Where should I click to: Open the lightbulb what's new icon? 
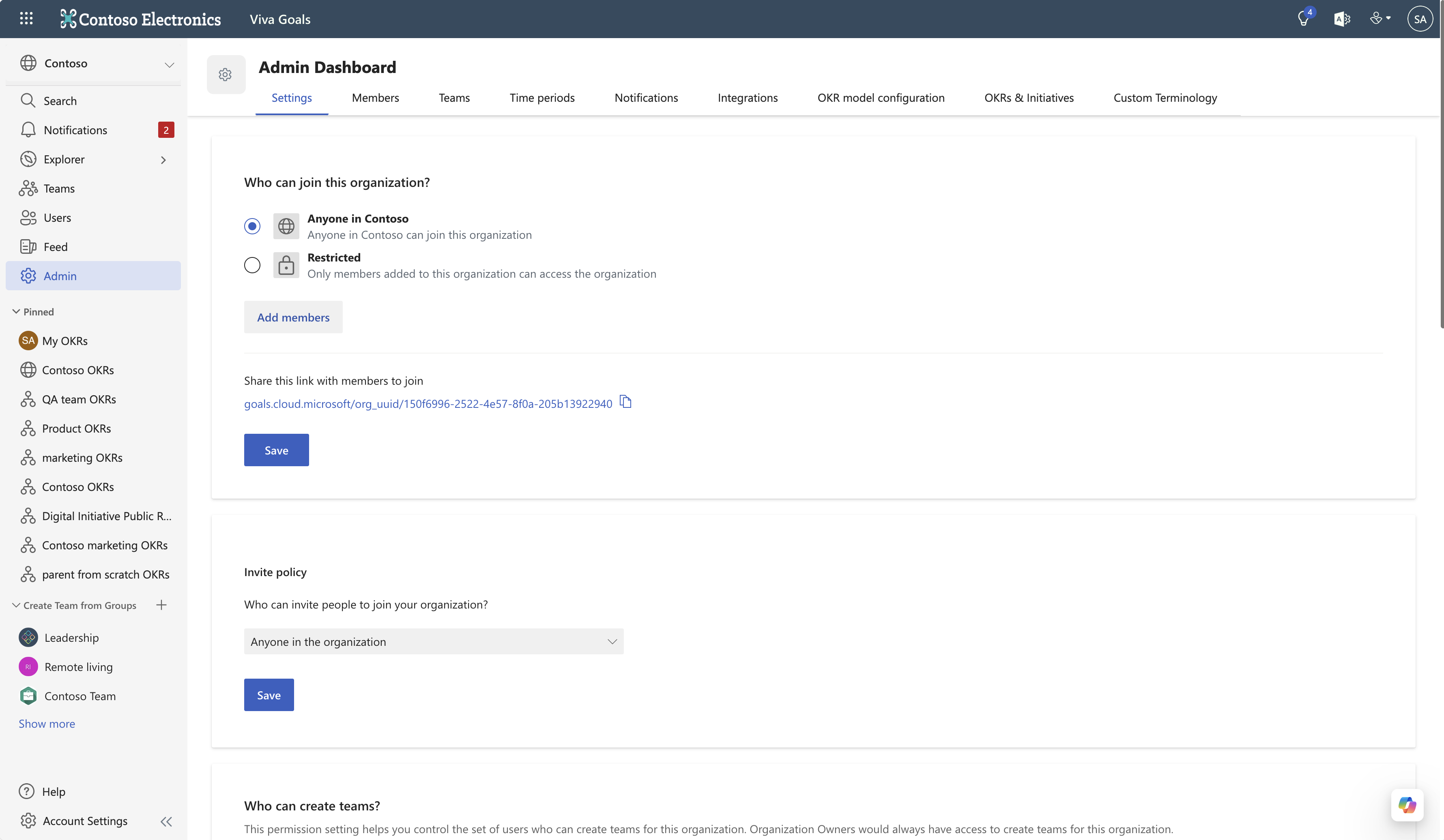[x=1303, y=19]
